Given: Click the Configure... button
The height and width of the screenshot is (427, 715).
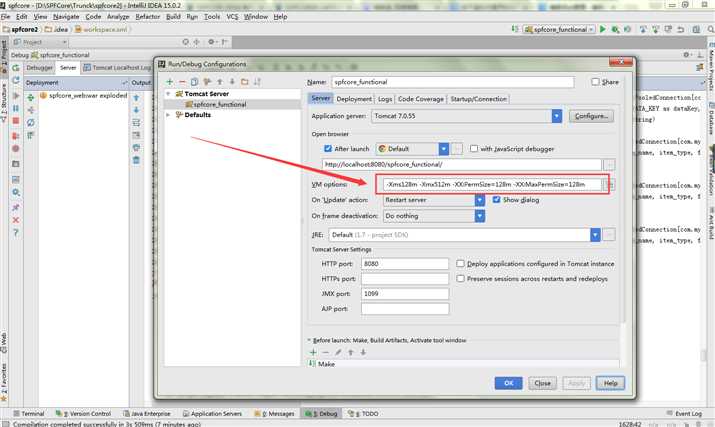Looking at the screenshot, I should 591,116.
